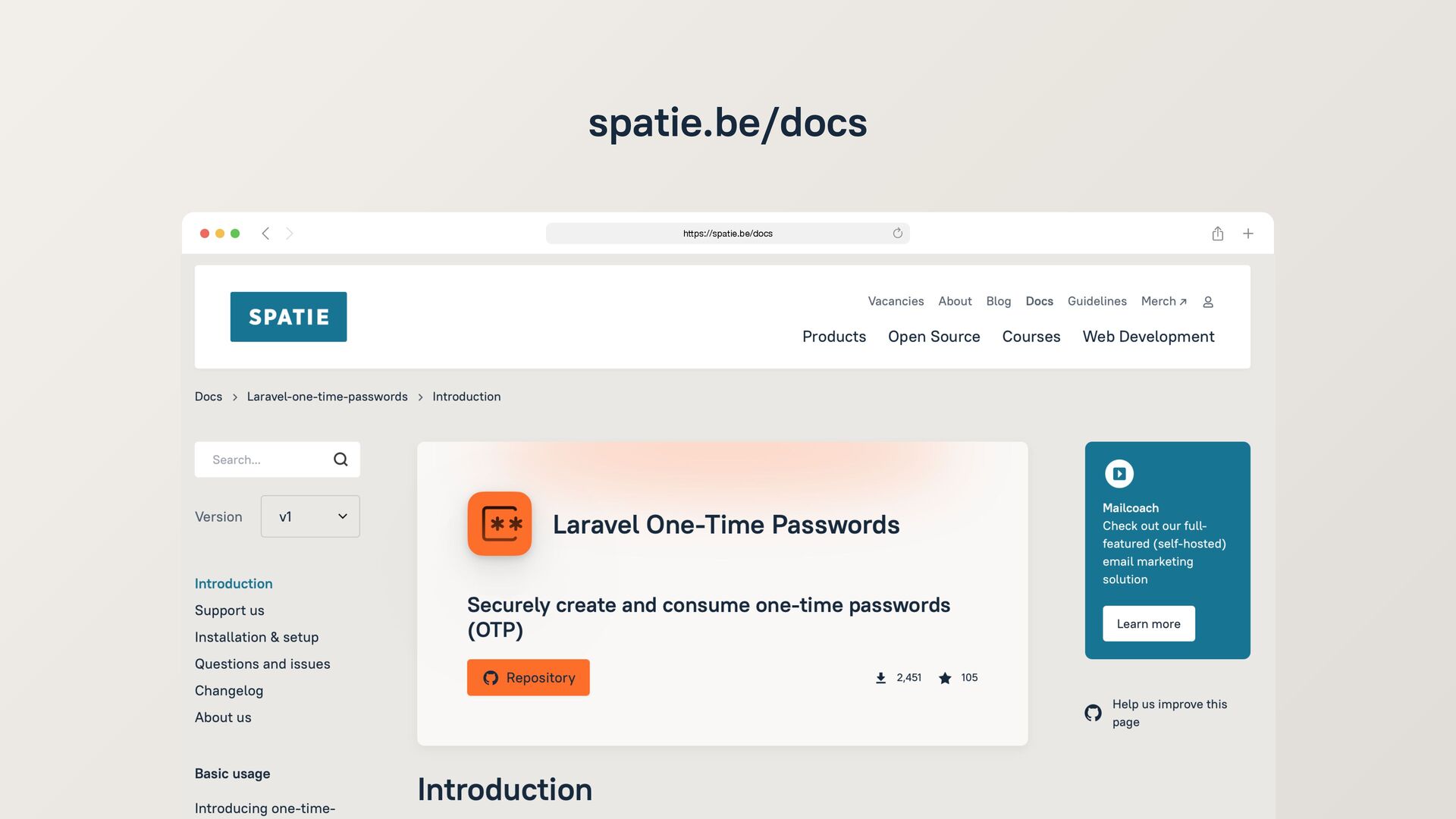Viewport: 1456px width, 819px height.
Task: Click the Laravel One-Time Passwords title
Action: click(x=726, y=525)
